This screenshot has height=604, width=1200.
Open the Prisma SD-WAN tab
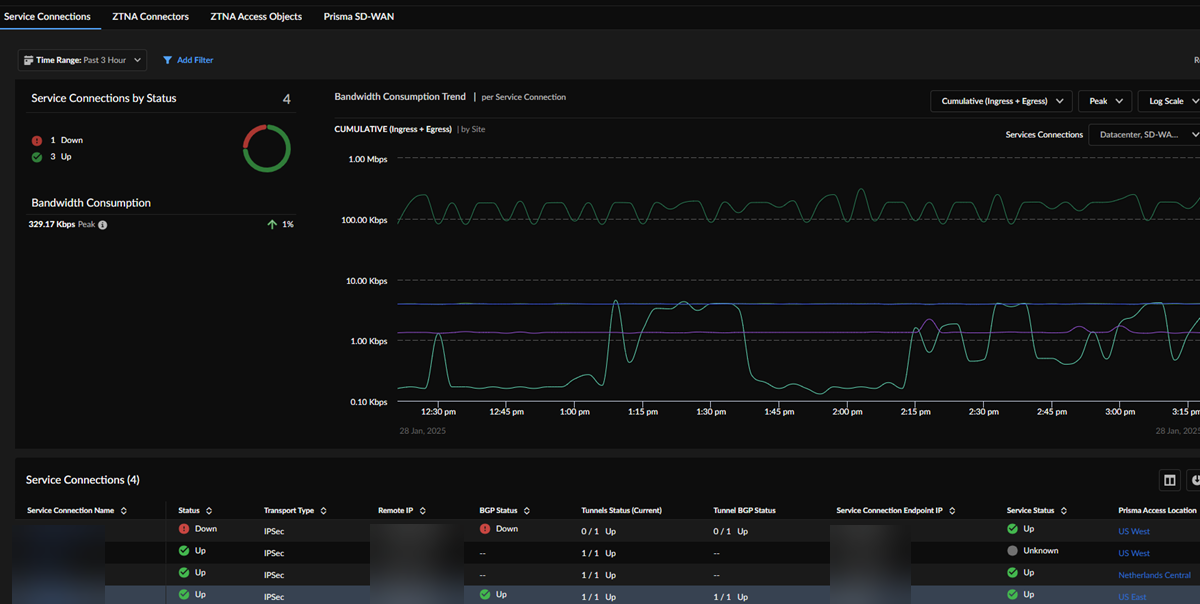tap(358, 16)
